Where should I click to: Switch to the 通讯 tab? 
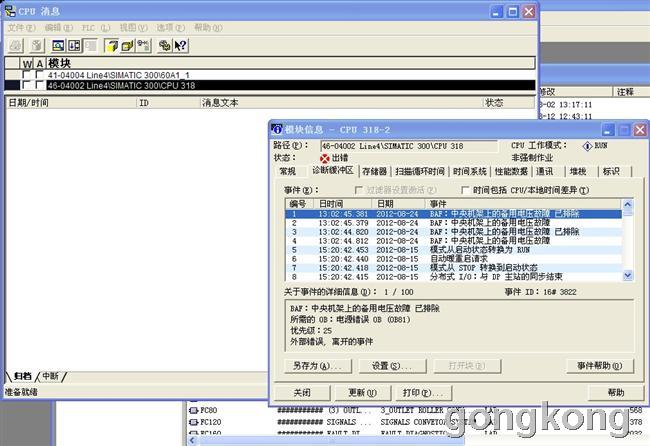(545, 171)
